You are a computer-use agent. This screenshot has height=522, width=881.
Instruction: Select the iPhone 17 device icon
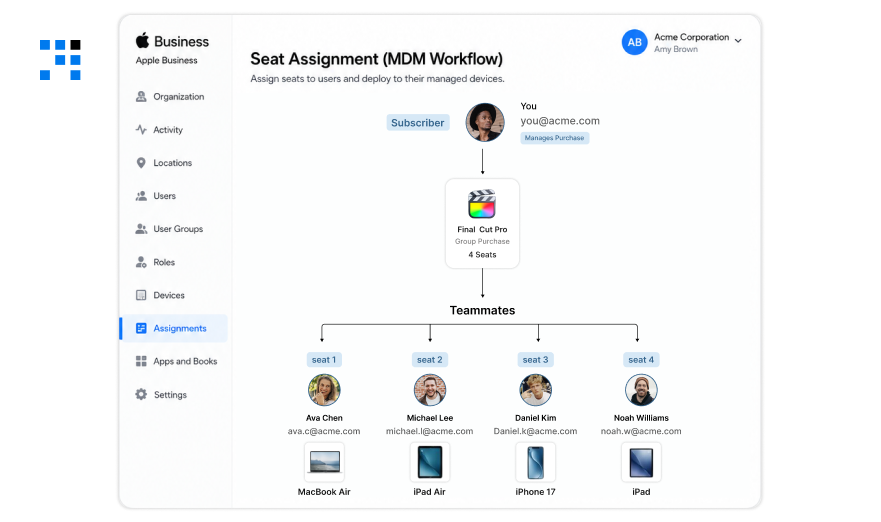pos(535,462)
